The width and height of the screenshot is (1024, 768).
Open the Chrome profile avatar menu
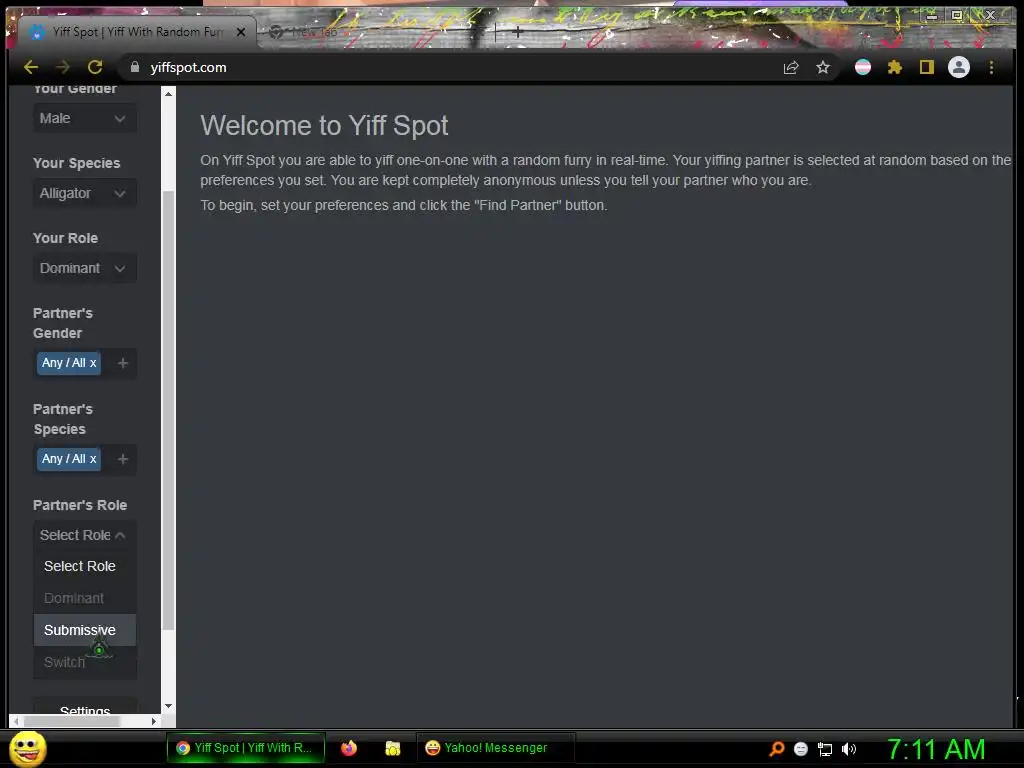tap(959, 67)
